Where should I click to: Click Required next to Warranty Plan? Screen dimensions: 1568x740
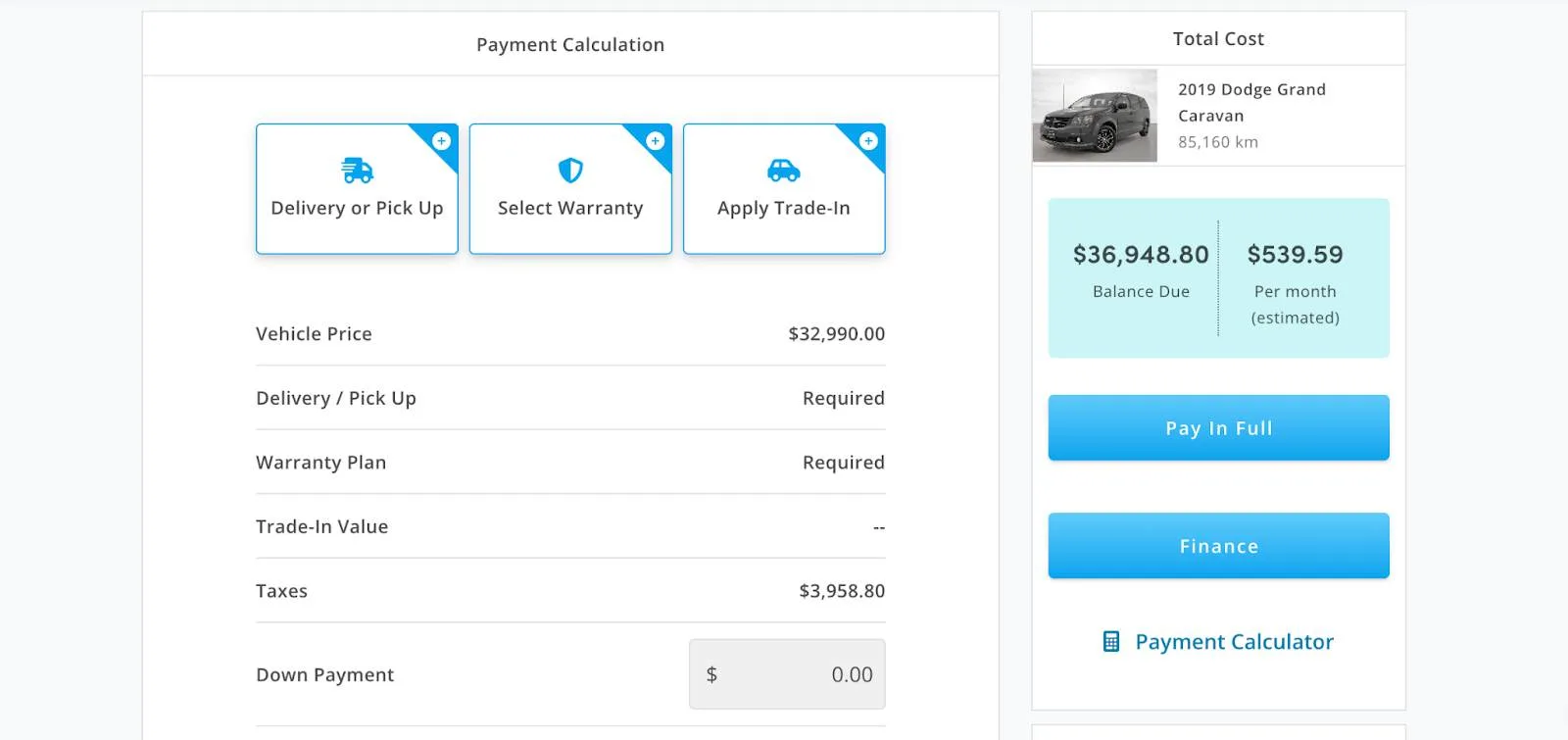(x=843, y=463)
